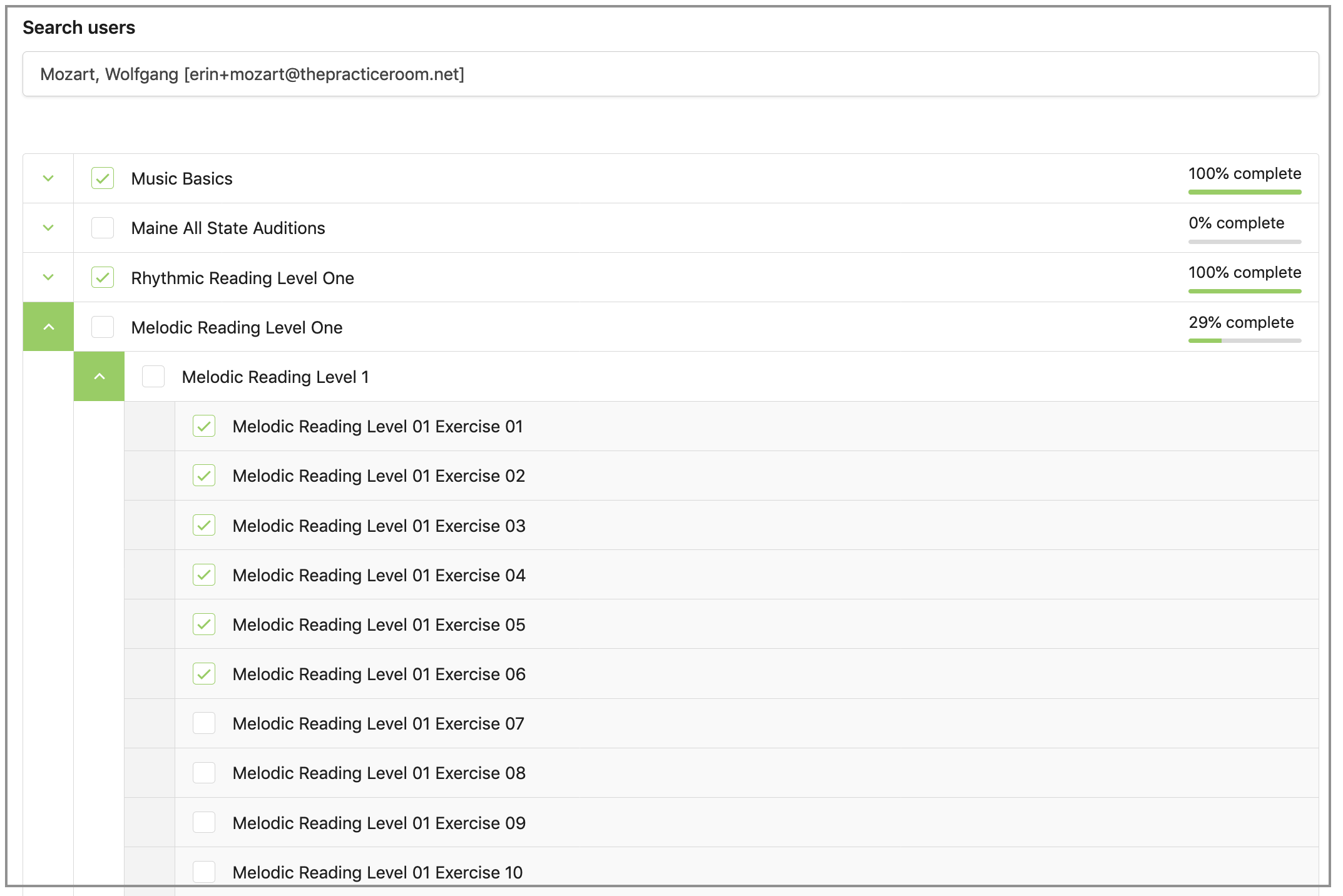Collapse the Melodic Reading Level 1 subsection
This screenshot has height=896, width=1343.
[x=99, y=376]
